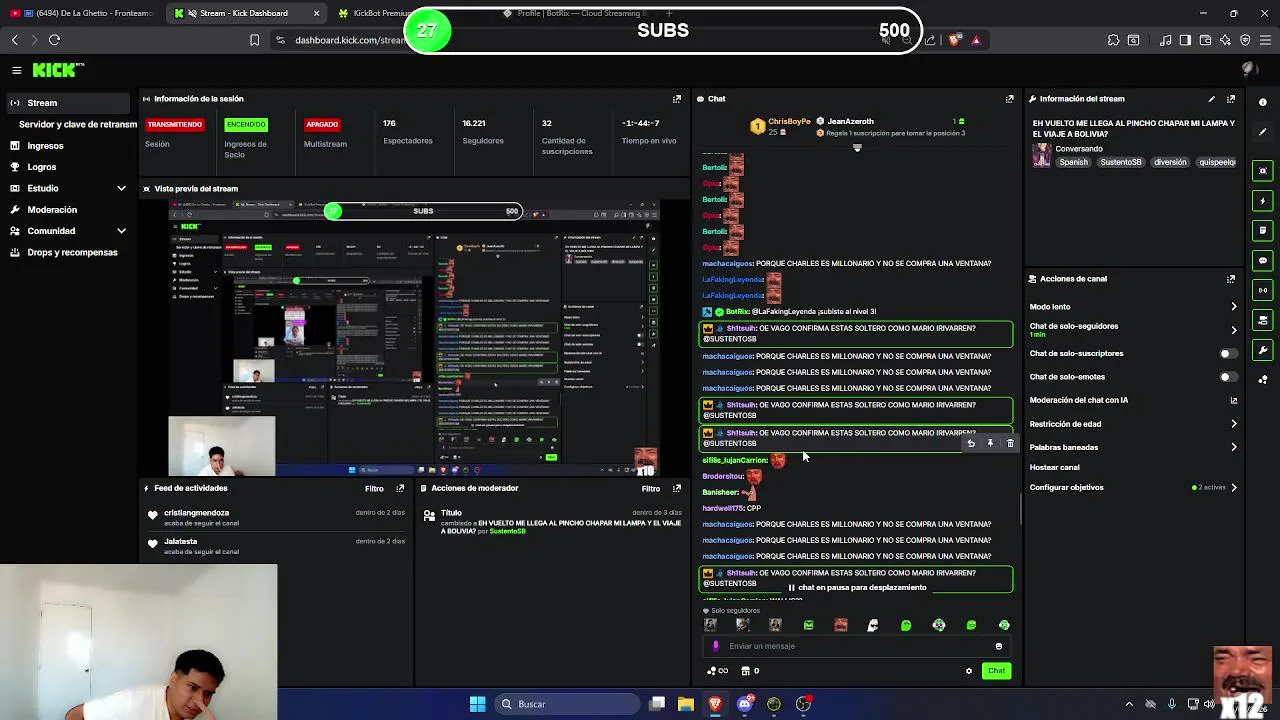Viewport: 1280px width, 720px height.
Task: Click the stream preview icon in right sidebar
Action: (1263, 171)
